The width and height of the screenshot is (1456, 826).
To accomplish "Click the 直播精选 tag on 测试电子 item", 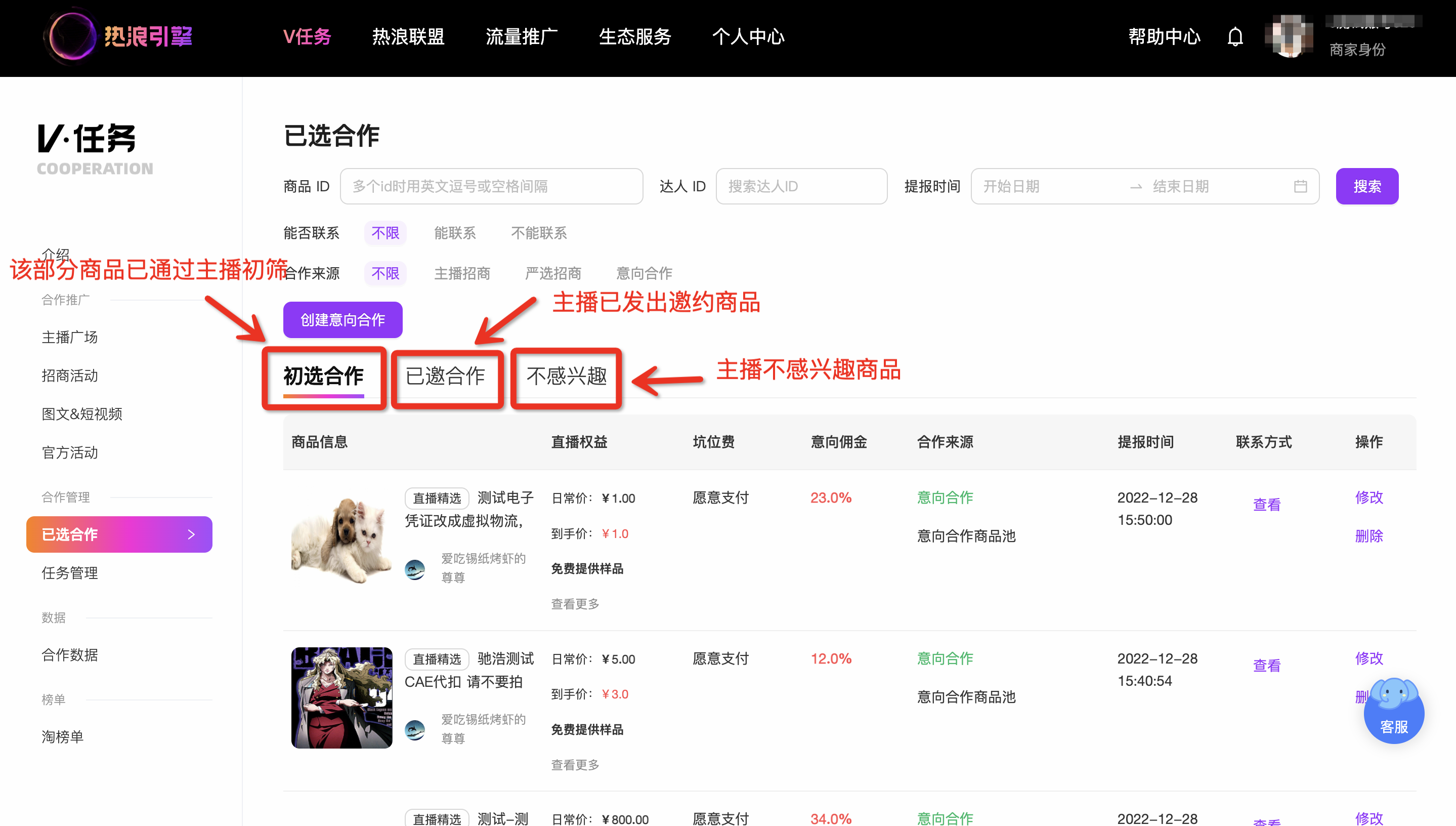I will (x=437, y=498).
